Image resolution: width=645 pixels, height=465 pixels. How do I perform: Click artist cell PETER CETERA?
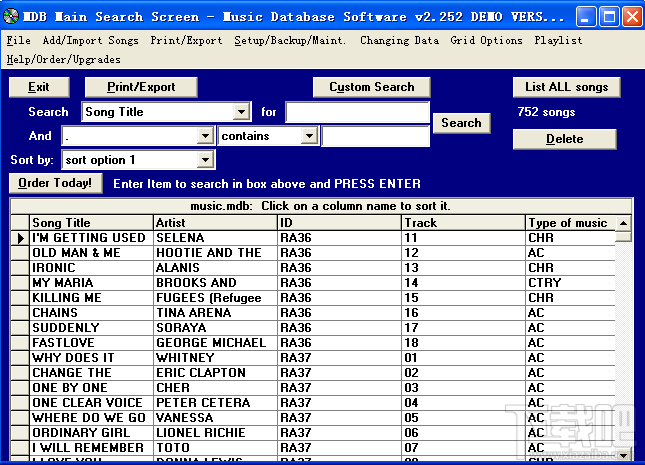(216, 402)
